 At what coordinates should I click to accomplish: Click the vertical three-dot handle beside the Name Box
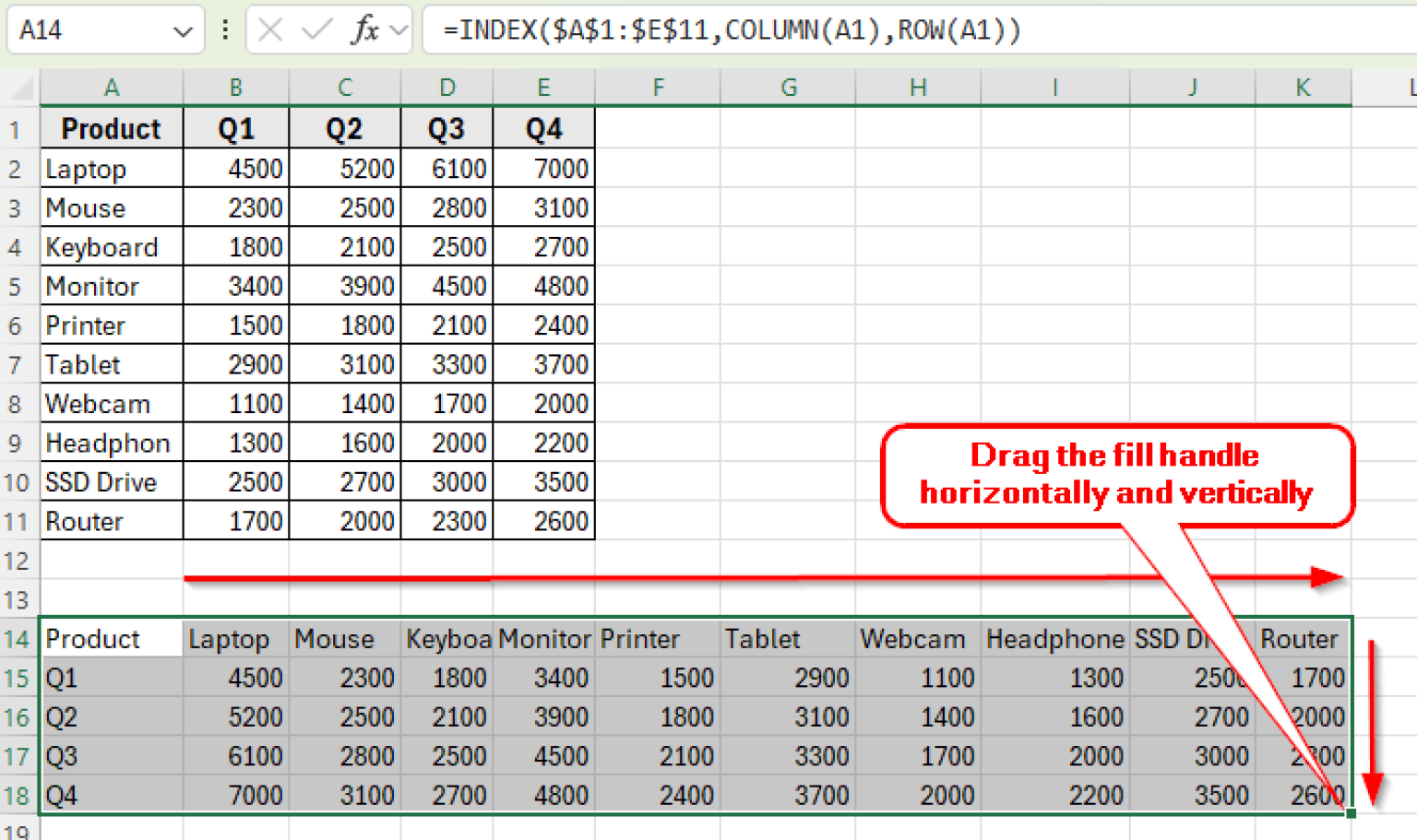tap(224, 30)
